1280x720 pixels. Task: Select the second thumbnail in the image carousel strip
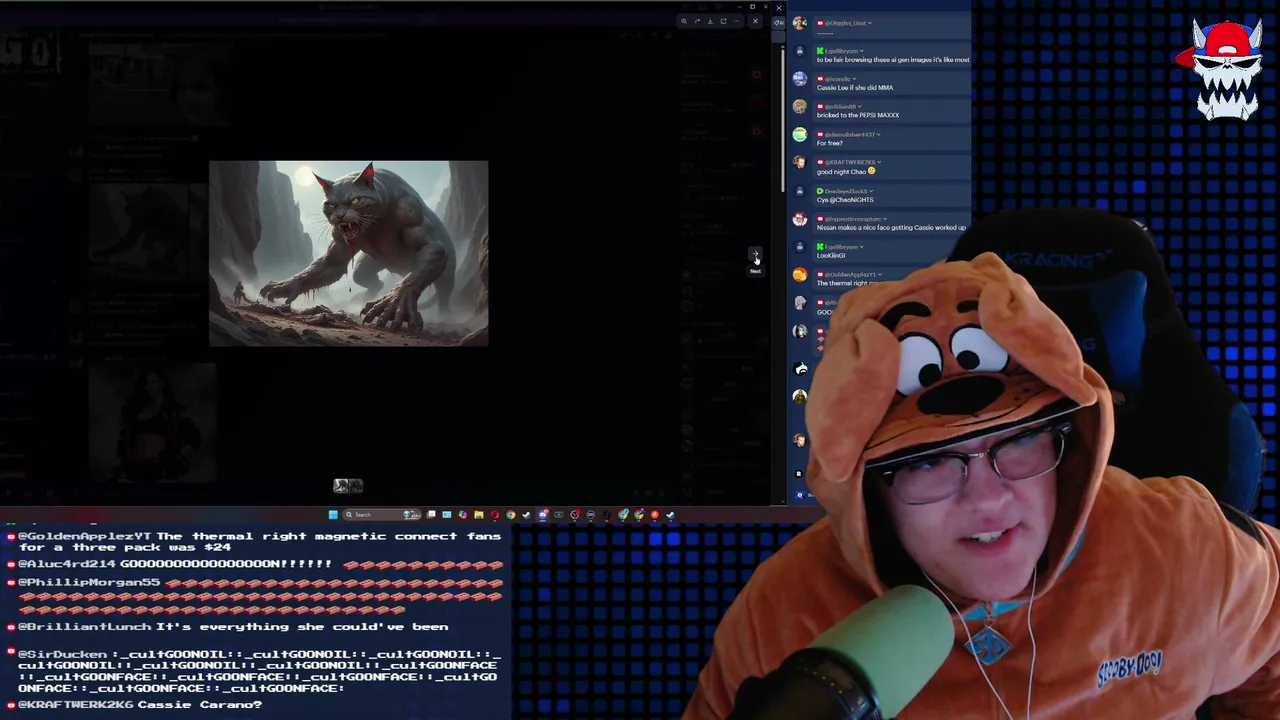coord(356,486)
